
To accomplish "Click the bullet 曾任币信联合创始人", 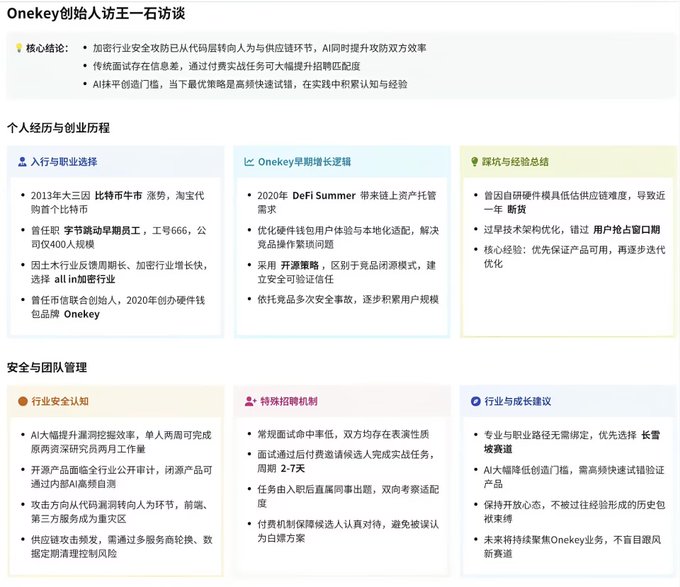I will [118, 307].
